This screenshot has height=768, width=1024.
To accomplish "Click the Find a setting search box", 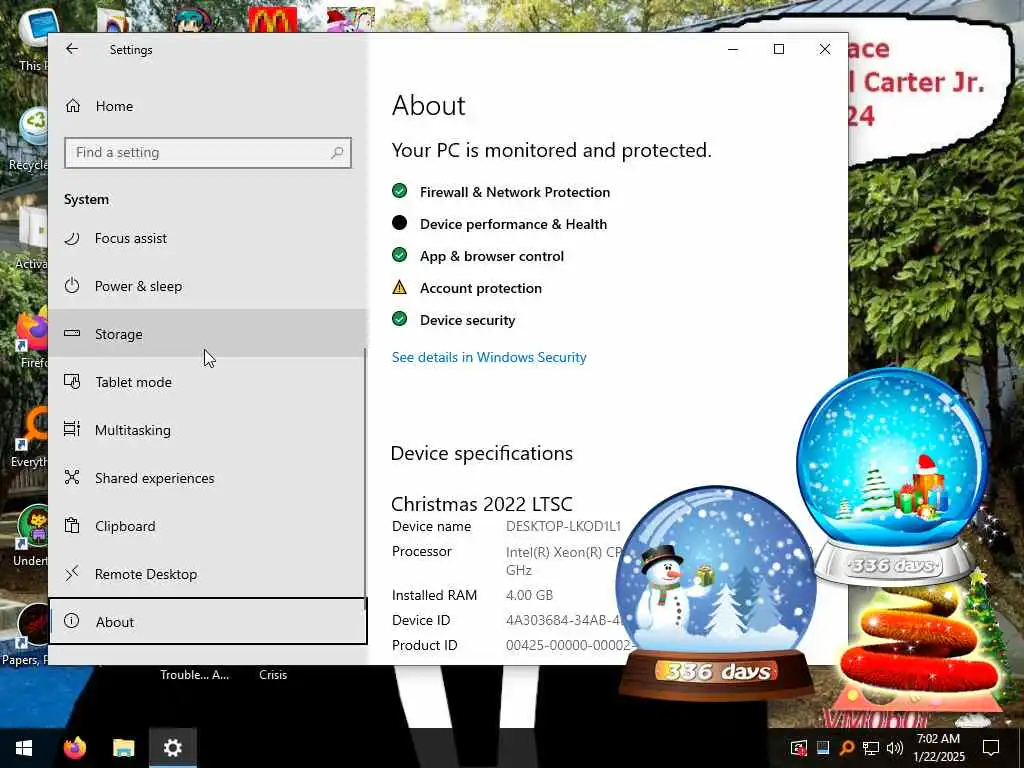I will 208,153.
